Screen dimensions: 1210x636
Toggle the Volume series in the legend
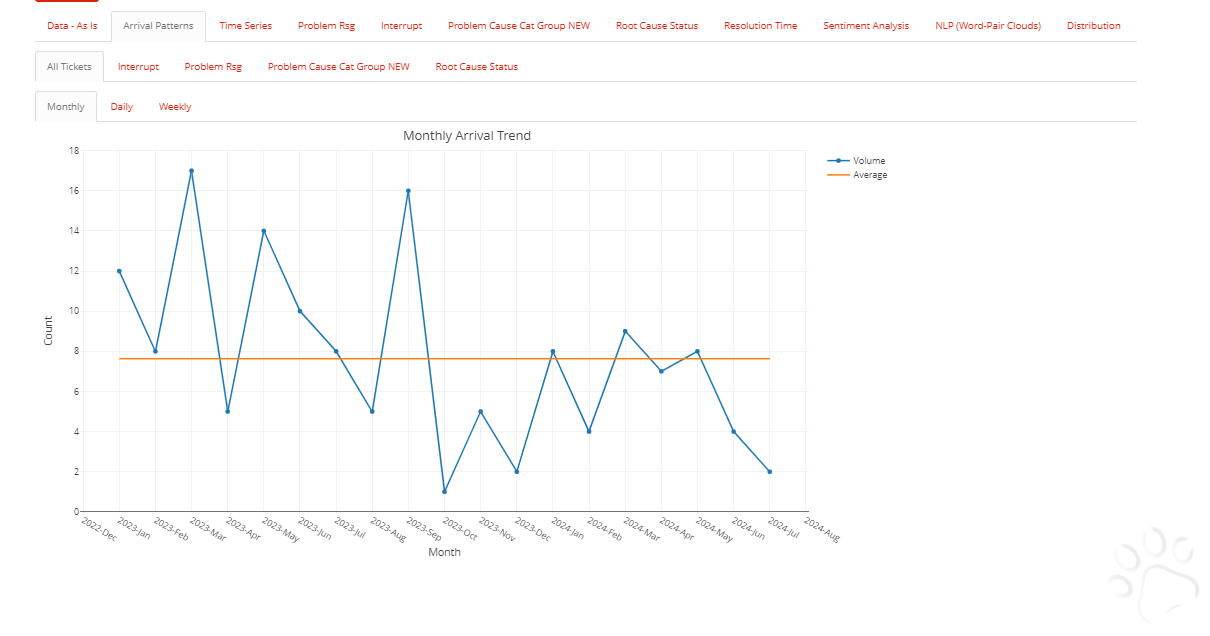coord(857,161)
